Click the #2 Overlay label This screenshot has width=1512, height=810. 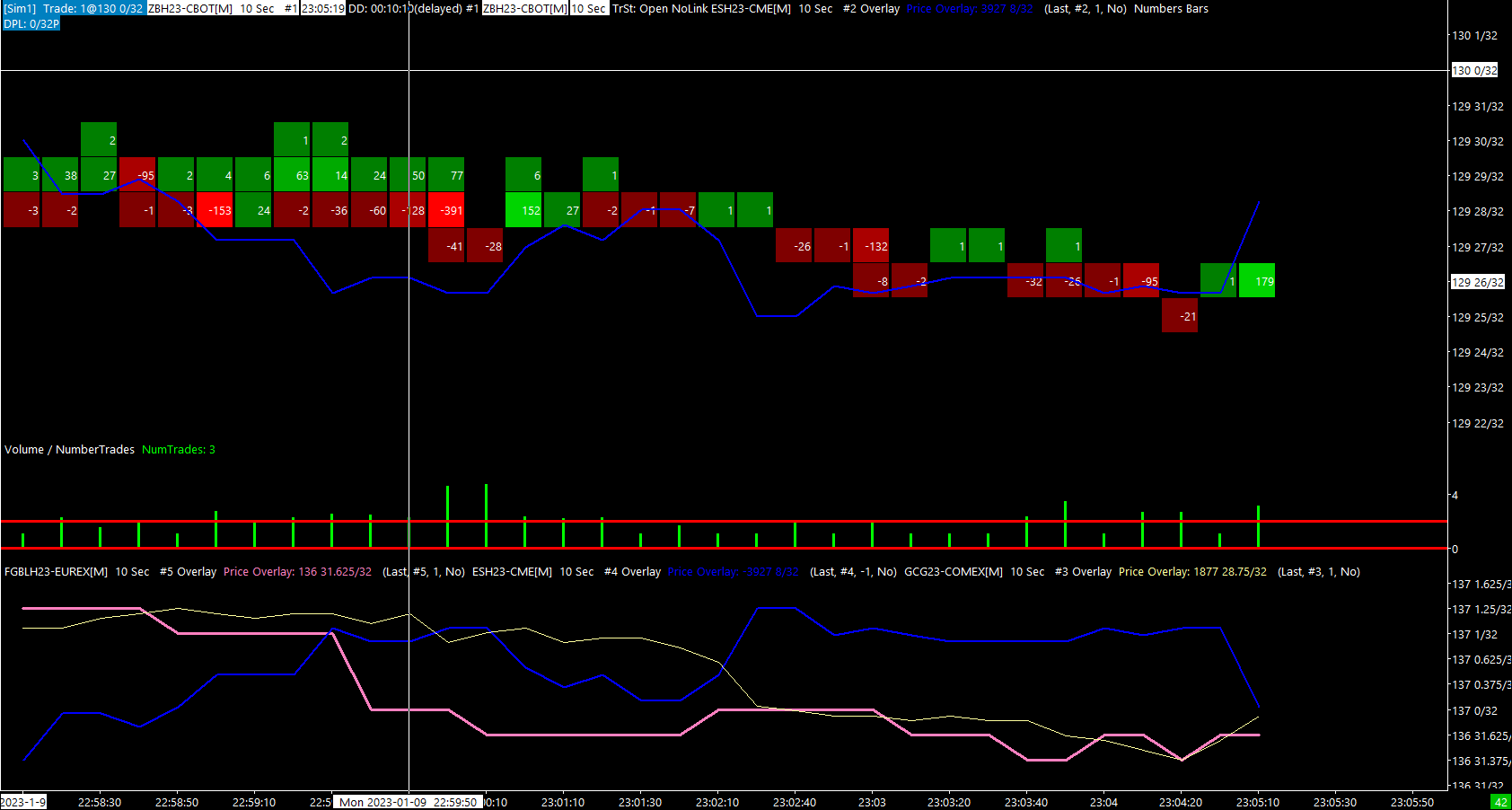pos(871,9)
